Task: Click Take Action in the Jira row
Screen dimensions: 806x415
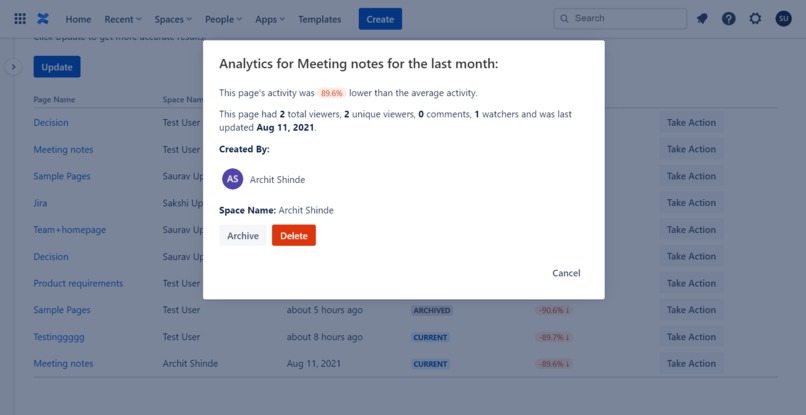Action: [691, 203]
